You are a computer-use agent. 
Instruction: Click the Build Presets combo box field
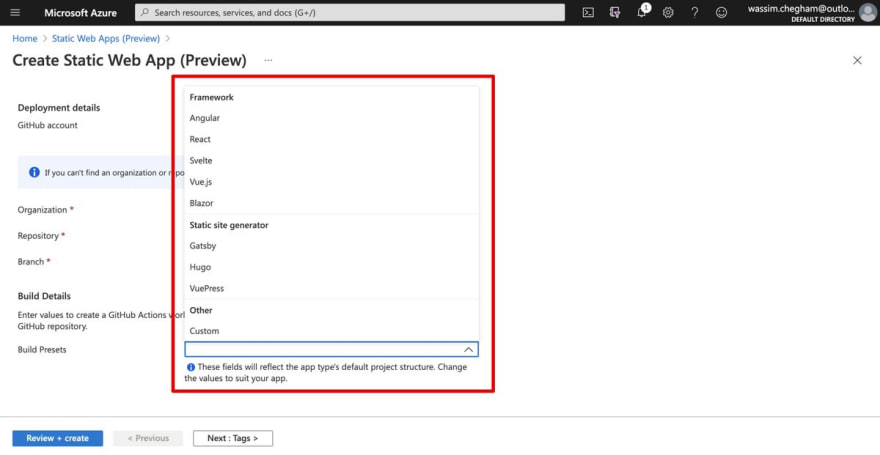(x=331, y=350)
